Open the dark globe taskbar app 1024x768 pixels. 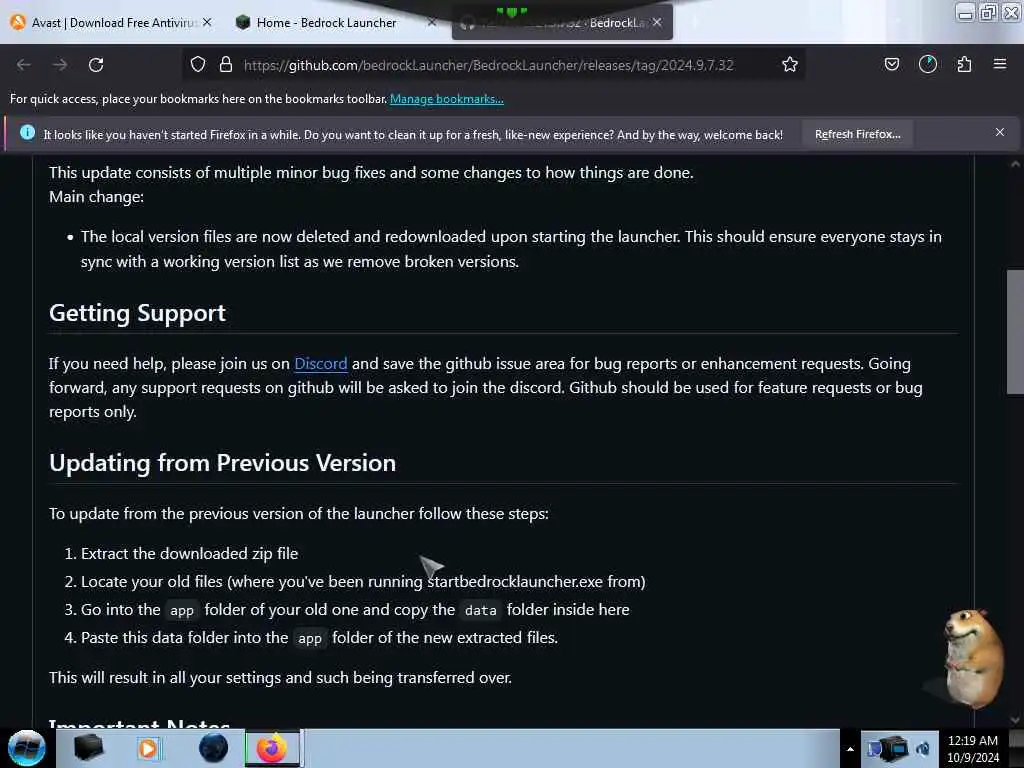(x=213, y=748)
